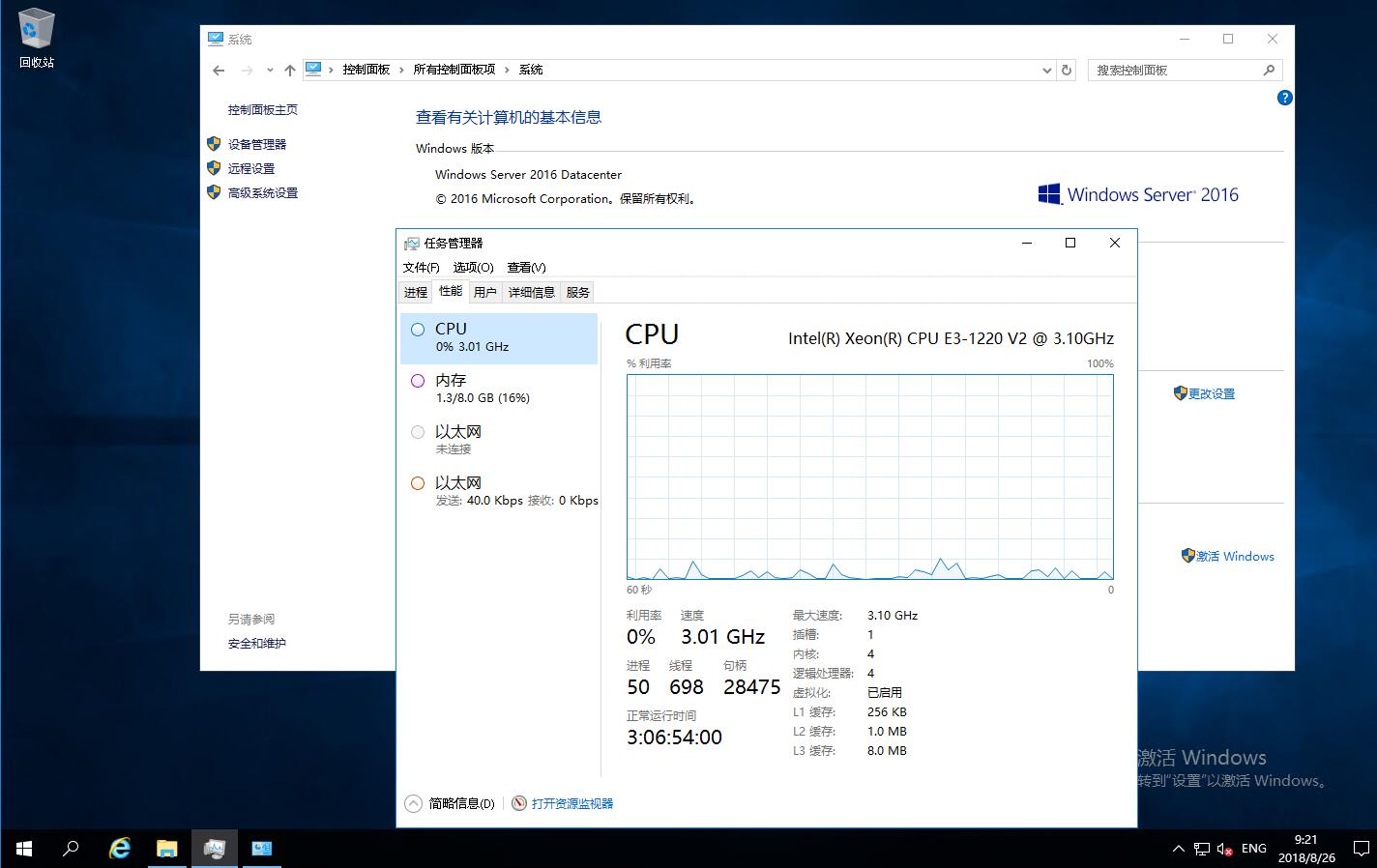Viewport: 1377px width, 868px height.
Task: Open 安全和维护 link
Action: pyautogui.click(x=257, y=644)
